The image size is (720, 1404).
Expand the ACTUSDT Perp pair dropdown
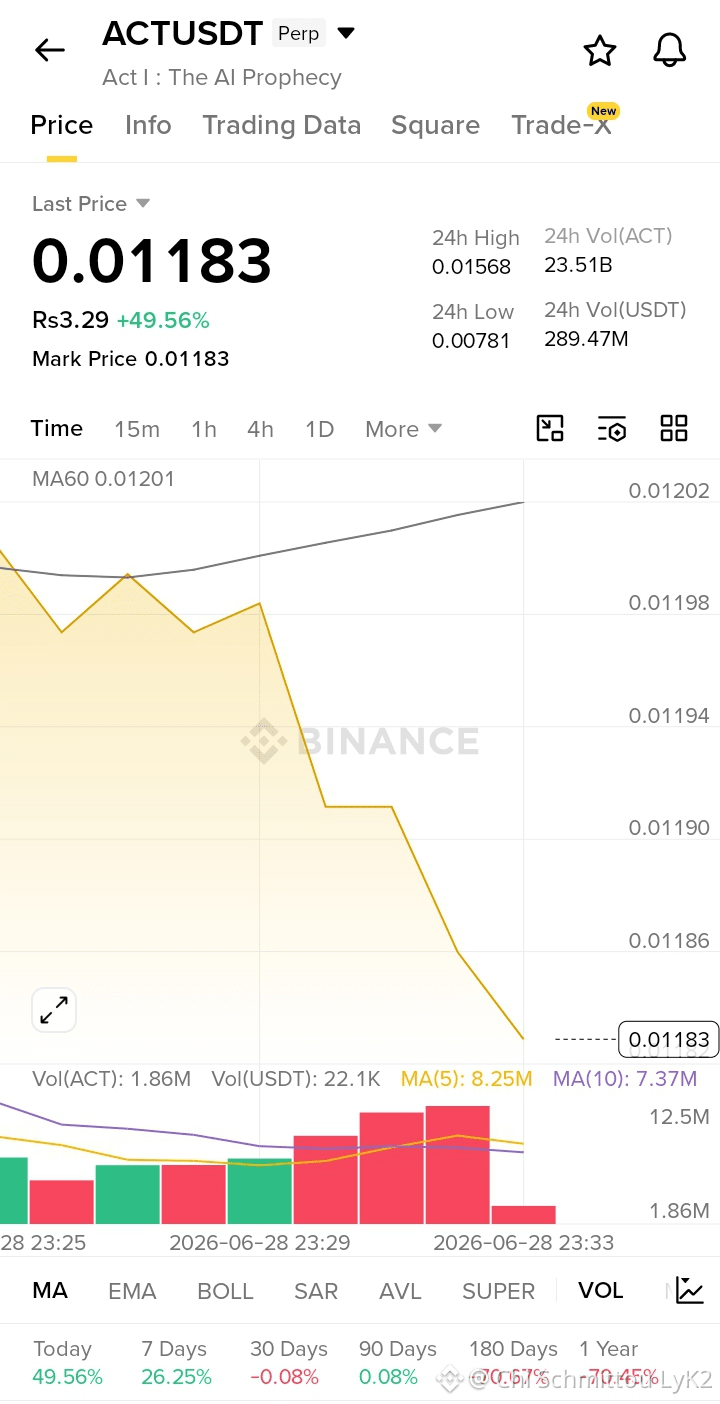tap(346, 33)
